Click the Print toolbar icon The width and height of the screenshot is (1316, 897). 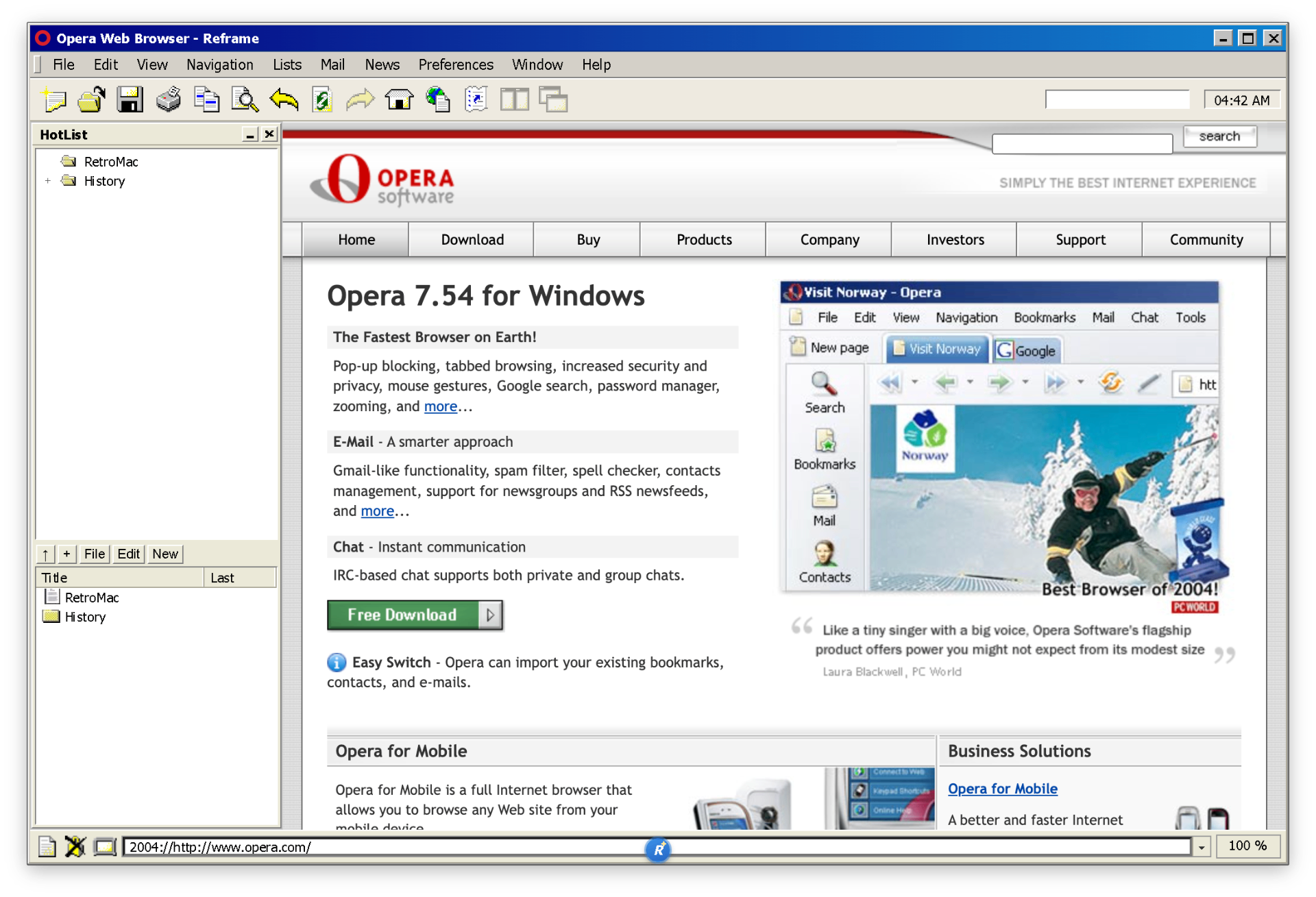(168, 100)
